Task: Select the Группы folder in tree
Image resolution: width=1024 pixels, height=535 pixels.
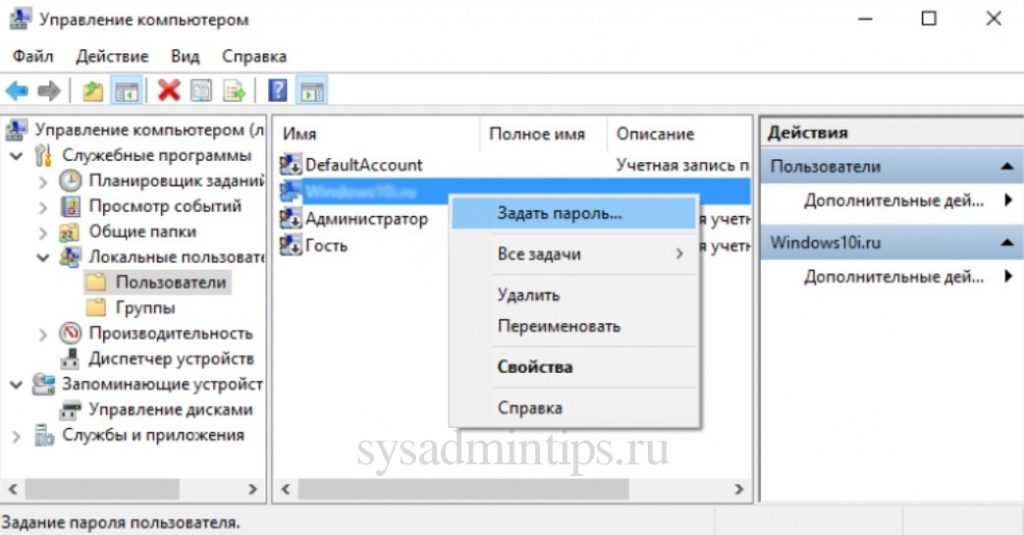Action: point(145,307)
